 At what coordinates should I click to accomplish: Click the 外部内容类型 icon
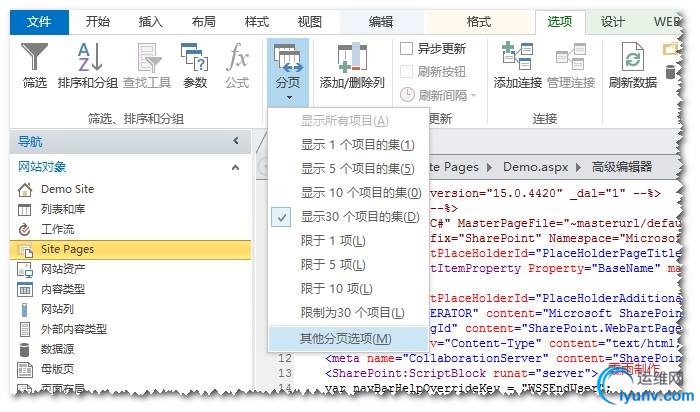point(25,329)
